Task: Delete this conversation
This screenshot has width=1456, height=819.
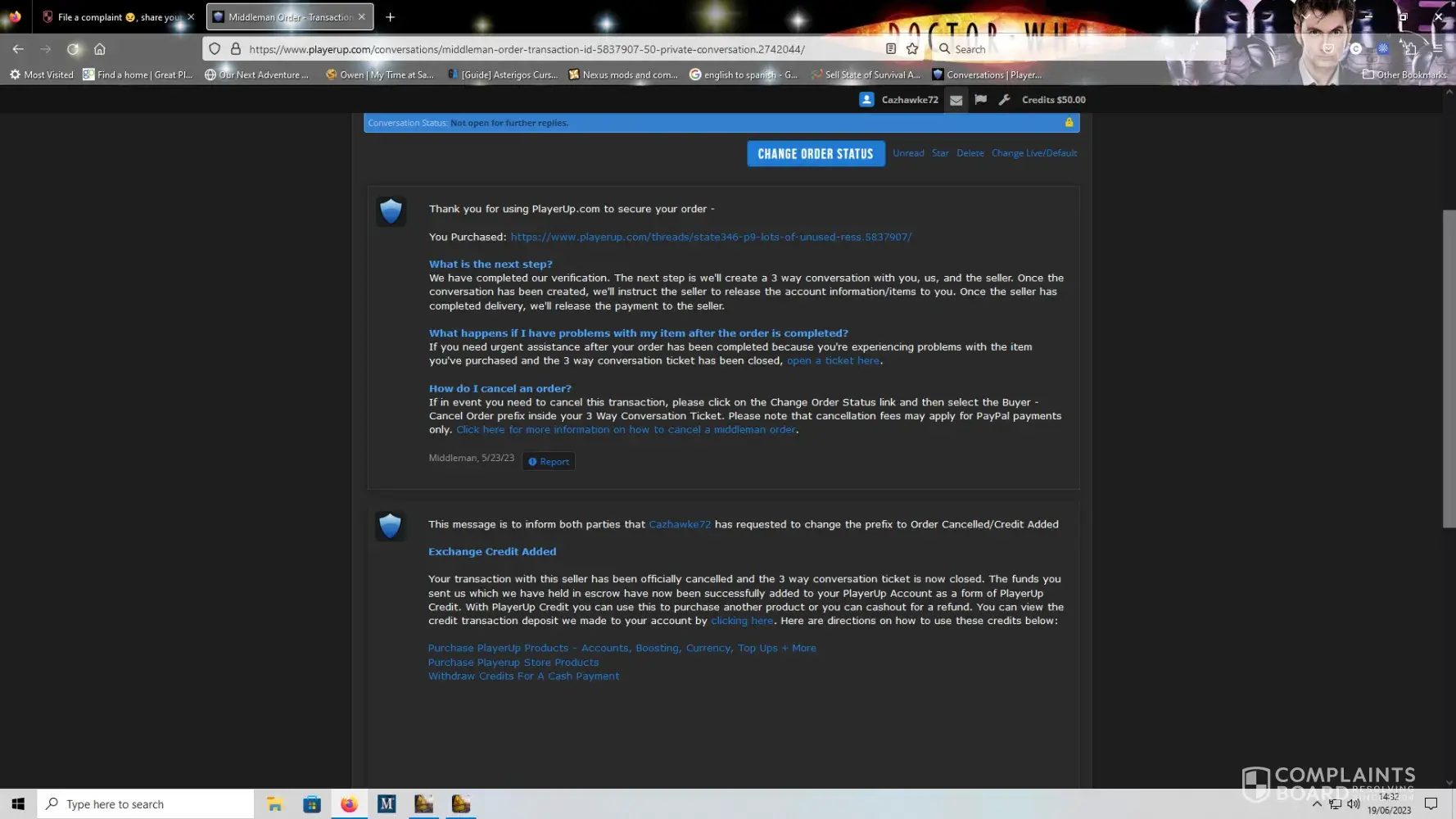Action: (970, 153)
